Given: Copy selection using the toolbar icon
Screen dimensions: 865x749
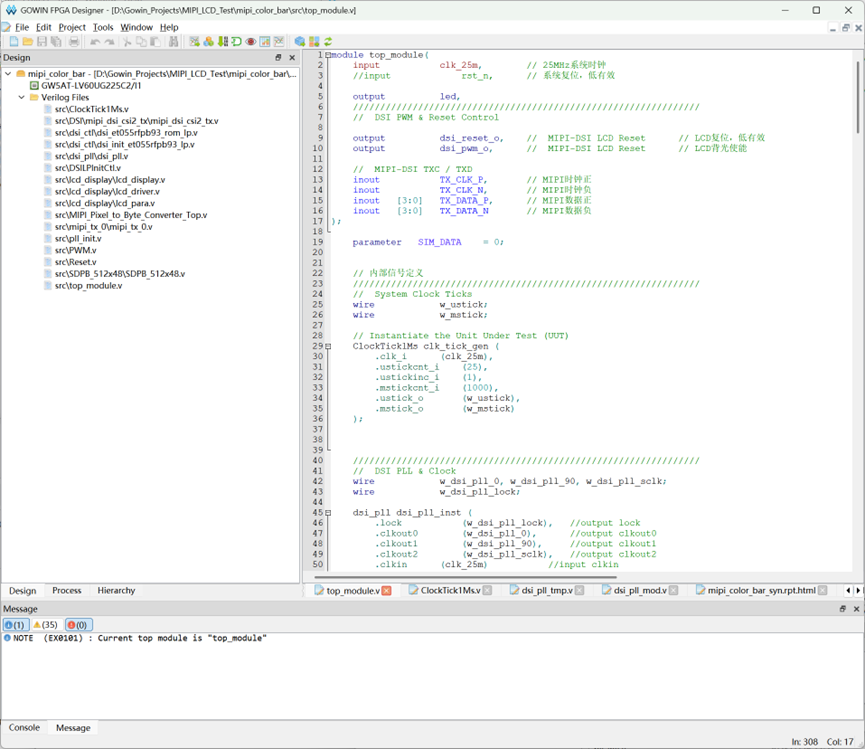Looking at the screenshot, I should (141, 42).
